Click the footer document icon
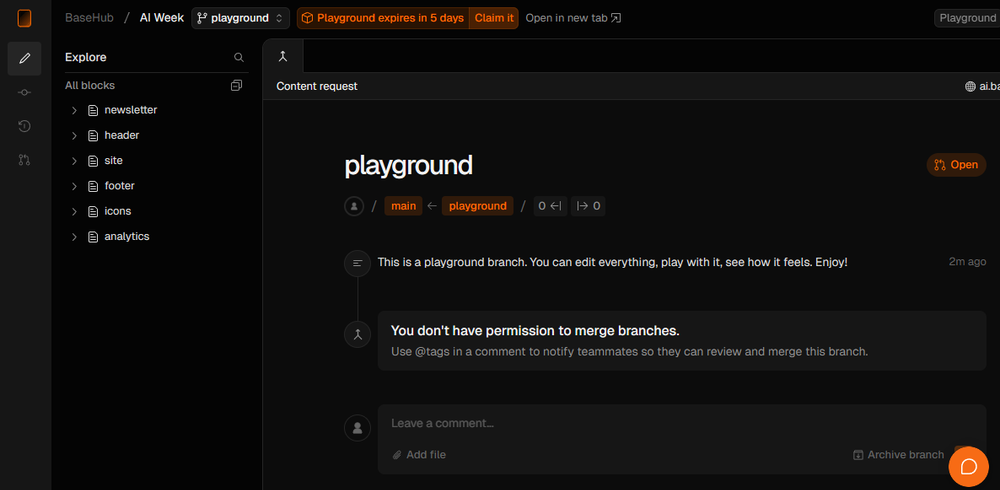The width and height of the screenshot is (1000, 490). 93,186
